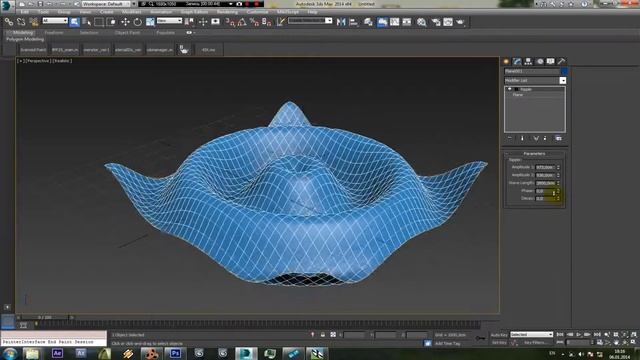Click the Play Animation button
The image size is (640, 360).
(579, 335)
